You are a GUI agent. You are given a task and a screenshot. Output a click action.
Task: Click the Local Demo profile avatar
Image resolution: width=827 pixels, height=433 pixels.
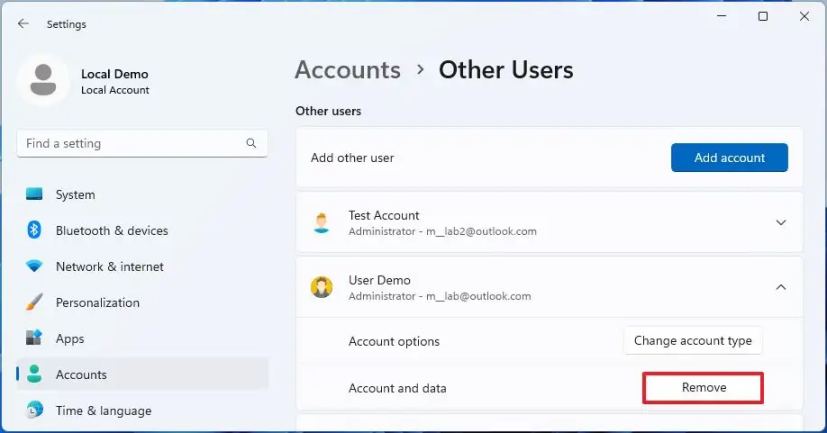[43, 81]
